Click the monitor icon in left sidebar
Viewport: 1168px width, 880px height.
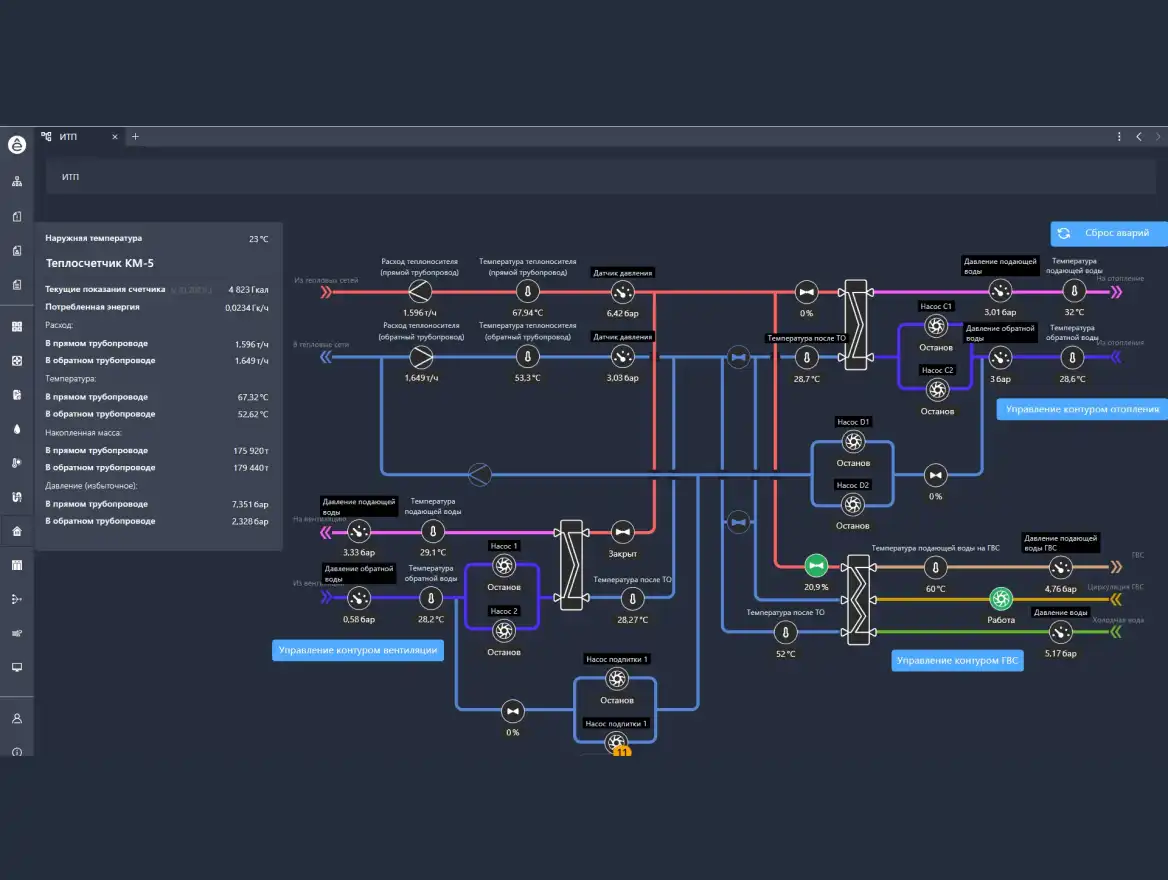[x=17, y=667]
